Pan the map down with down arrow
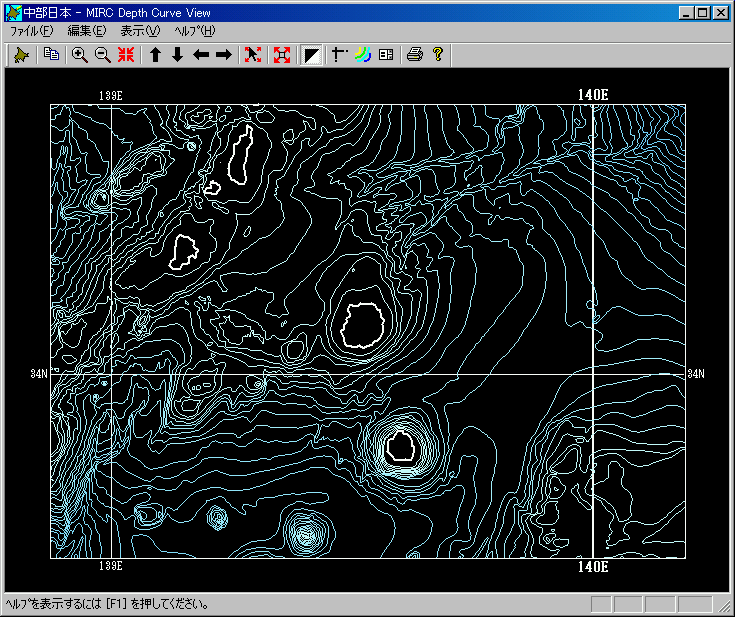Screen dimensions: 735x617 (178, 55)
